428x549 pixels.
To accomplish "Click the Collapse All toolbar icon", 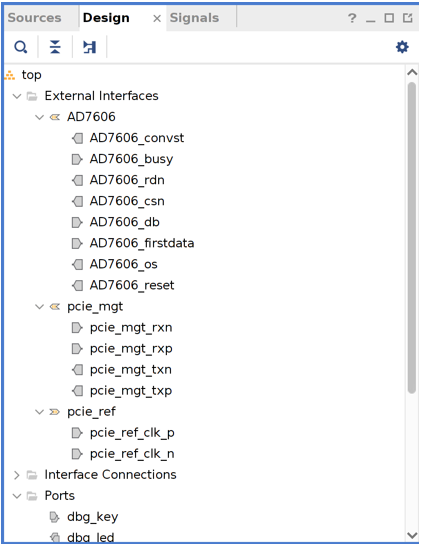I will pos(55,47).
